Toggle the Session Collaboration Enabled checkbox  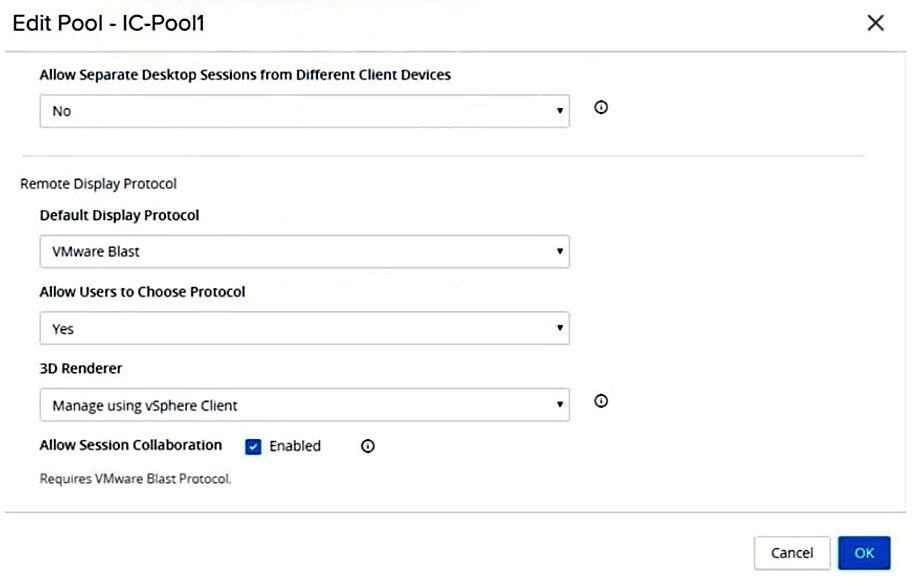click(253, 447)
